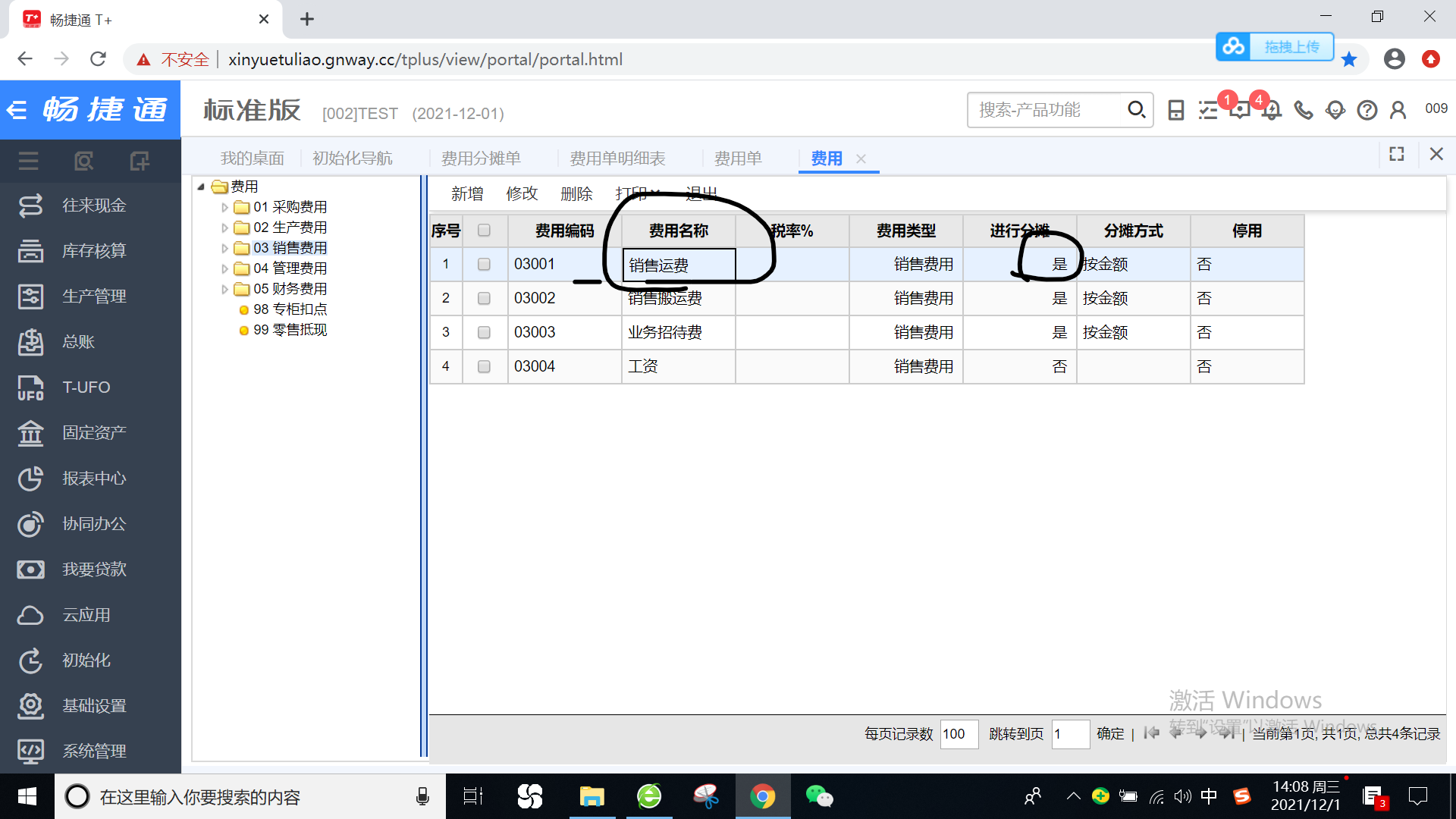The height and width of the screenshot is (819, 1456).
Task: Toggle fullscreen view icon
Action: tap(1397, 154)
